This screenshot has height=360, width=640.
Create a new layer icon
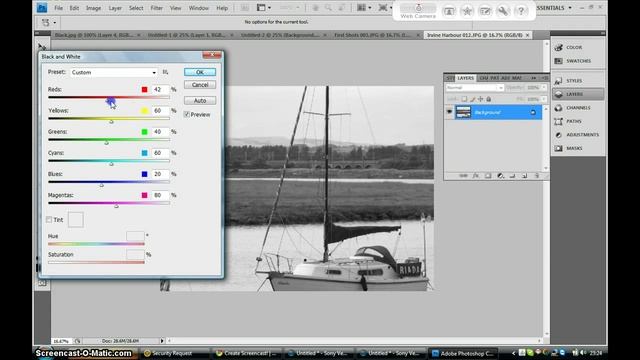click(524, 176)
